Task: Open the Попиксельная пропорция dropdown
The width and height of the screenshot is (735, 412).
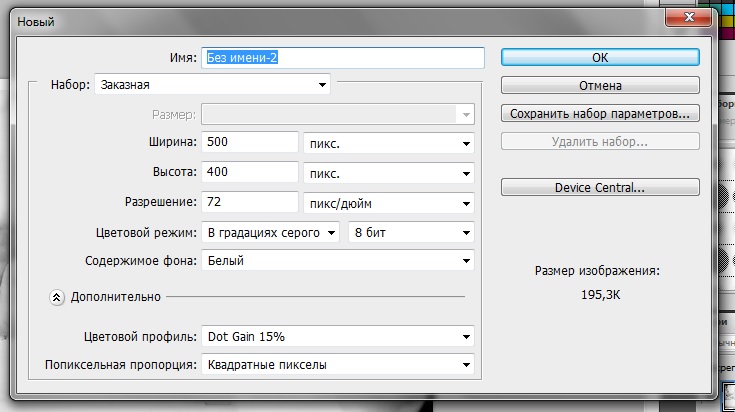Action: coord(337,365)
